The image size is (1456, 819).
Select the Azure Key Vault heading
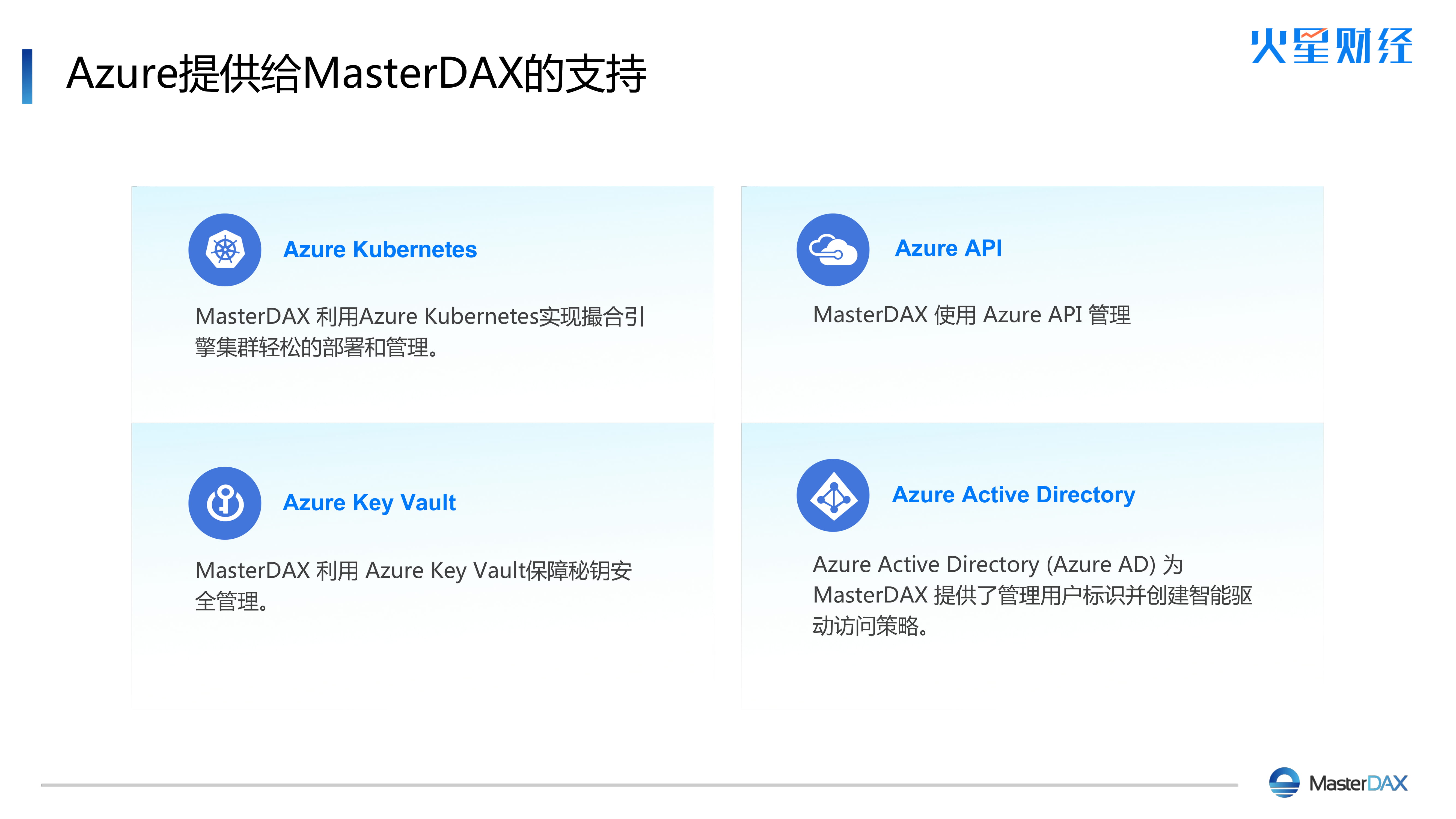[369, 503]
